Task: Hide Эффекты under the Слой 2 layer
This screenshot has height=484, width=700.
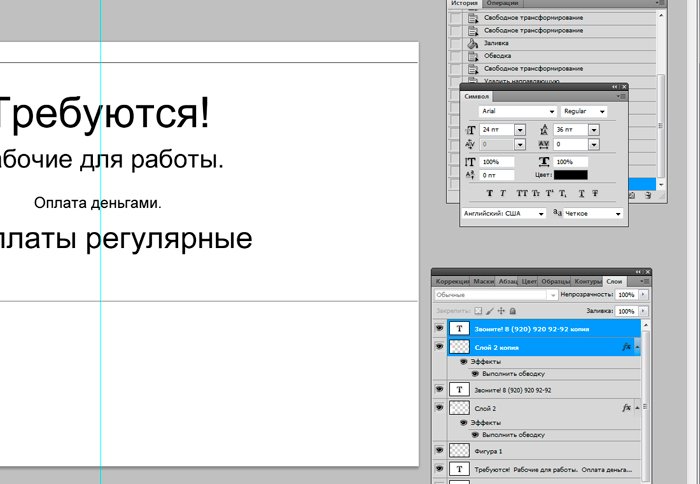Action: click(464, 423)
